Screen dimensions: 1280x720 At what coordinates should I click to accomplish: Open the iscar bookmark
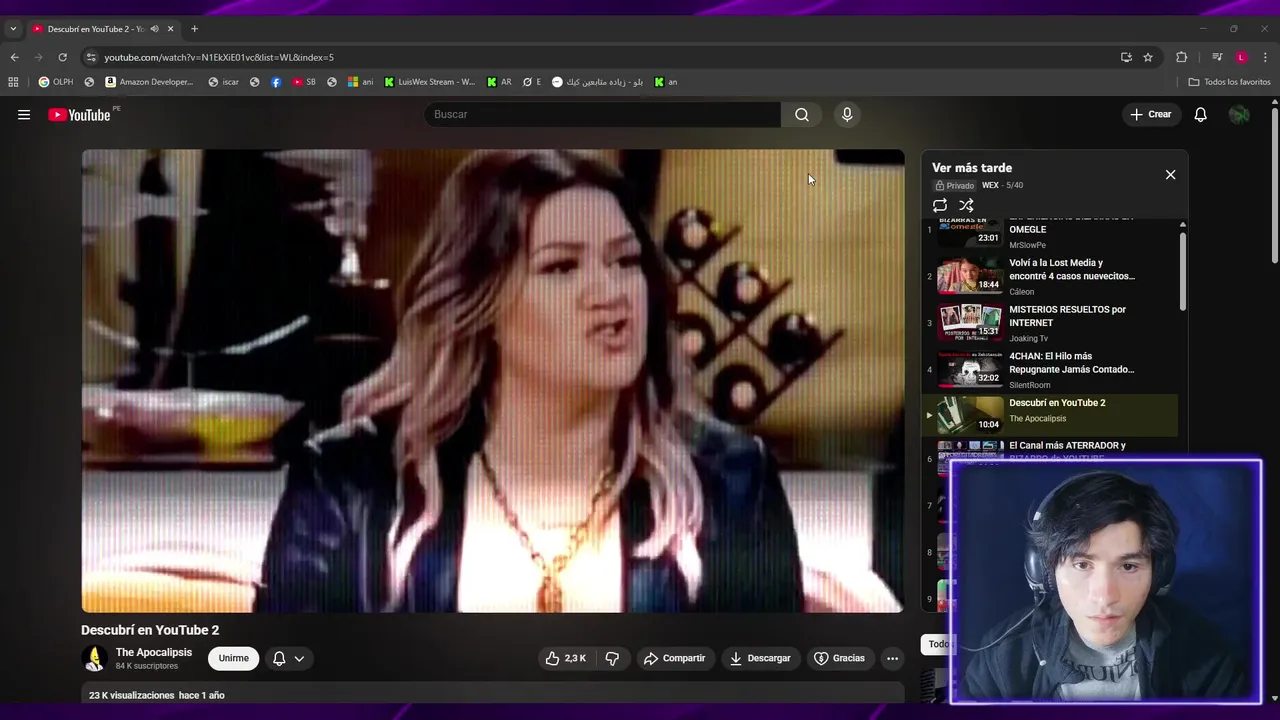pos(223,82)
